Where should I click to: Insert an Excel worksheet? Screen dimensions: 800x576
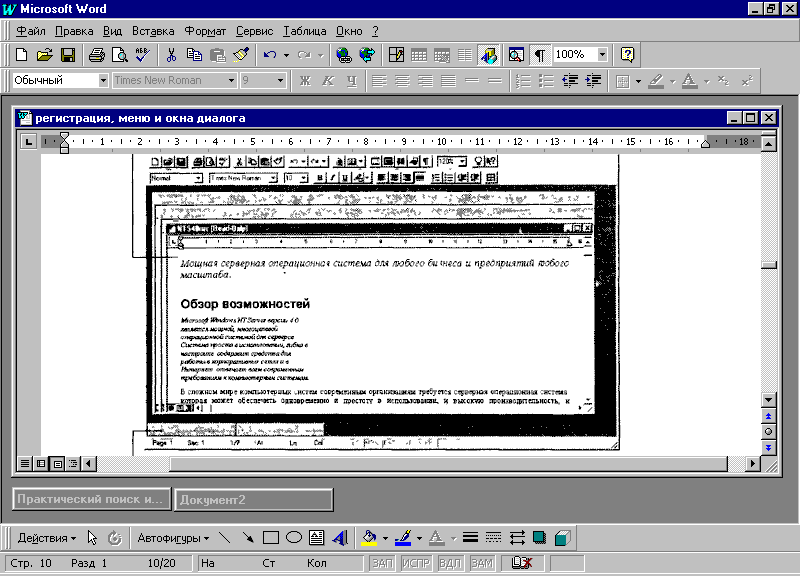442,55
